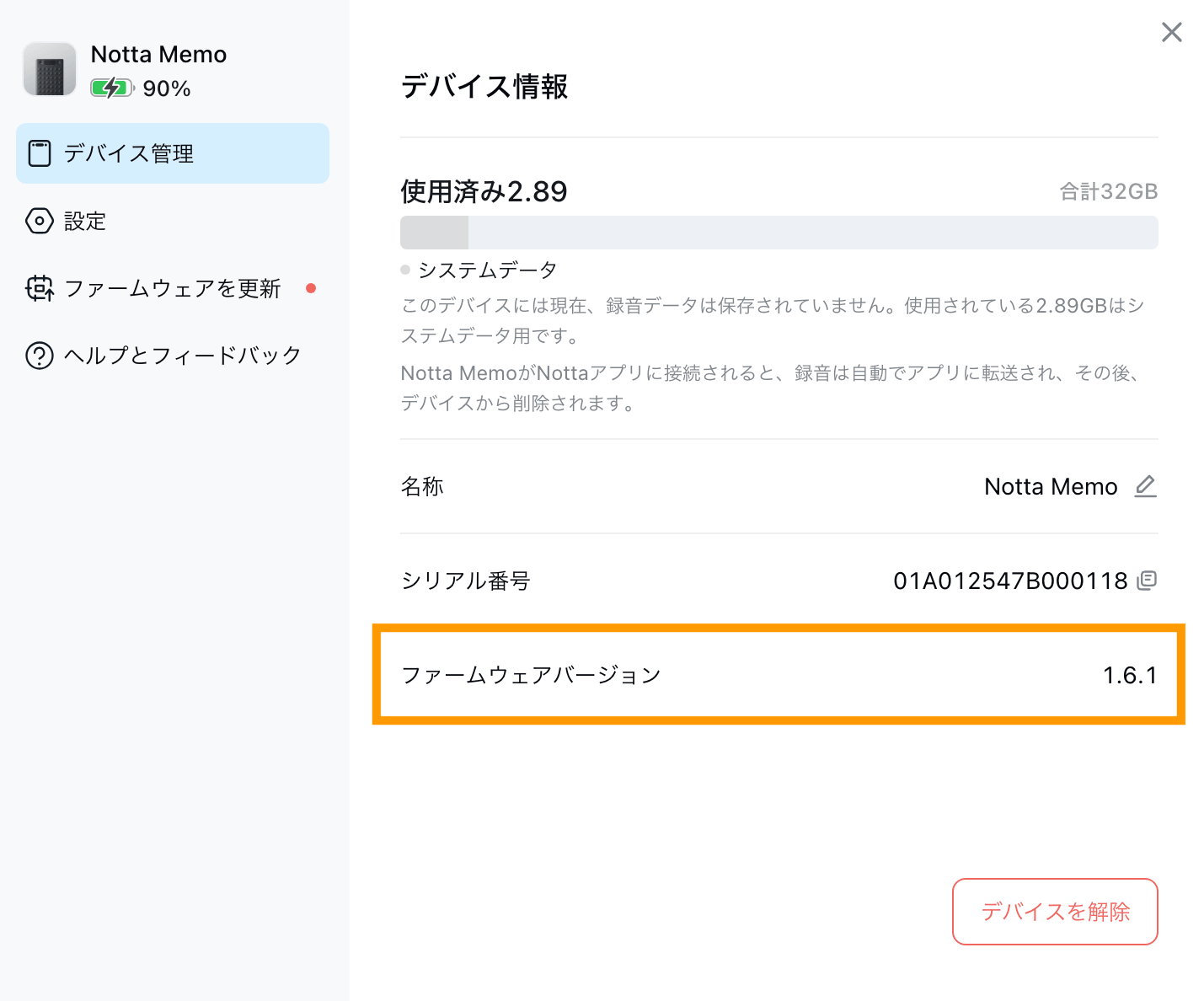Click the storage usage bar
The height and width of the screenshot is (1001, 1204).
pos(779,233)
